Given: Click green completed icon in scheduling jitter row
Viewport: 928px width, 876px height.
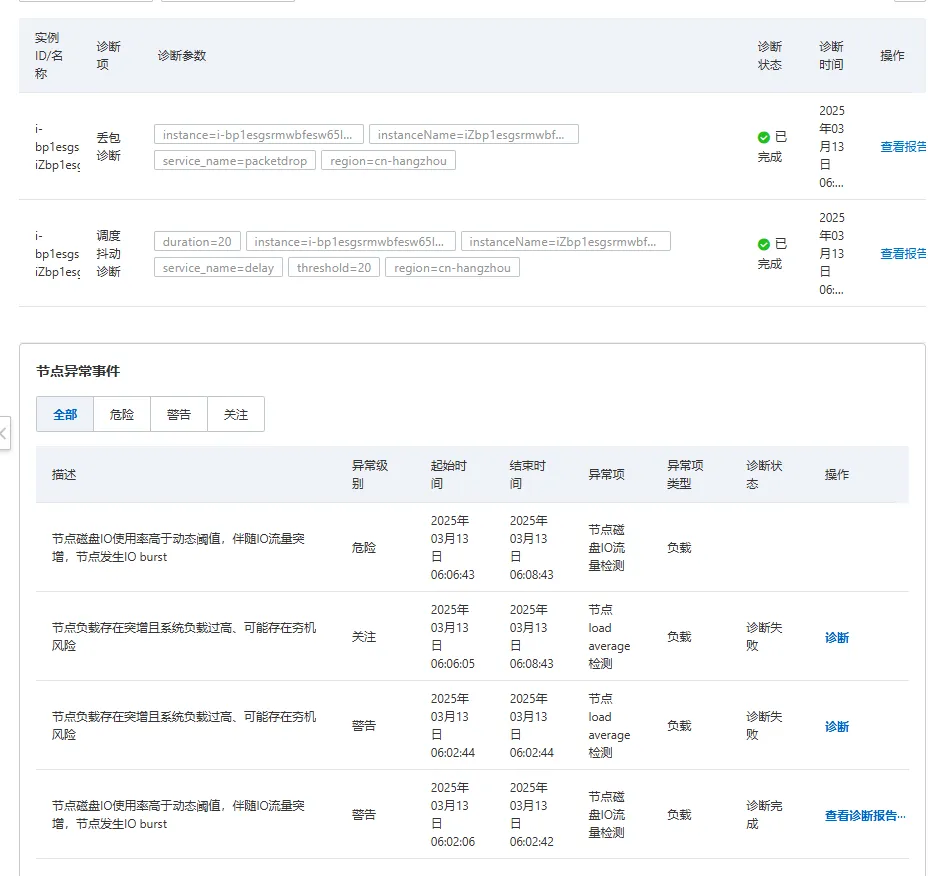Looking at the screenshot, I should click(763, 244).
